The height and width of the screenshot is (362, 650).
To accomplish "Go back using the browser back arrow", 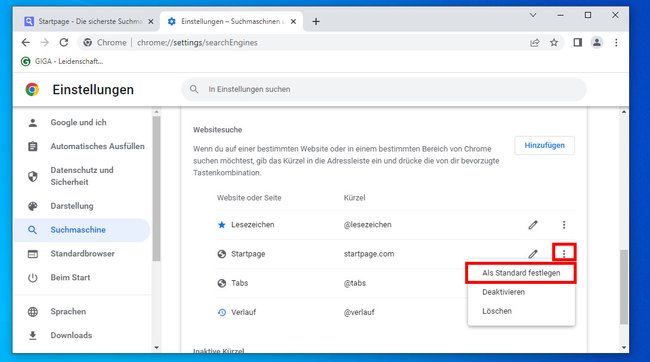I will (26, 42).
